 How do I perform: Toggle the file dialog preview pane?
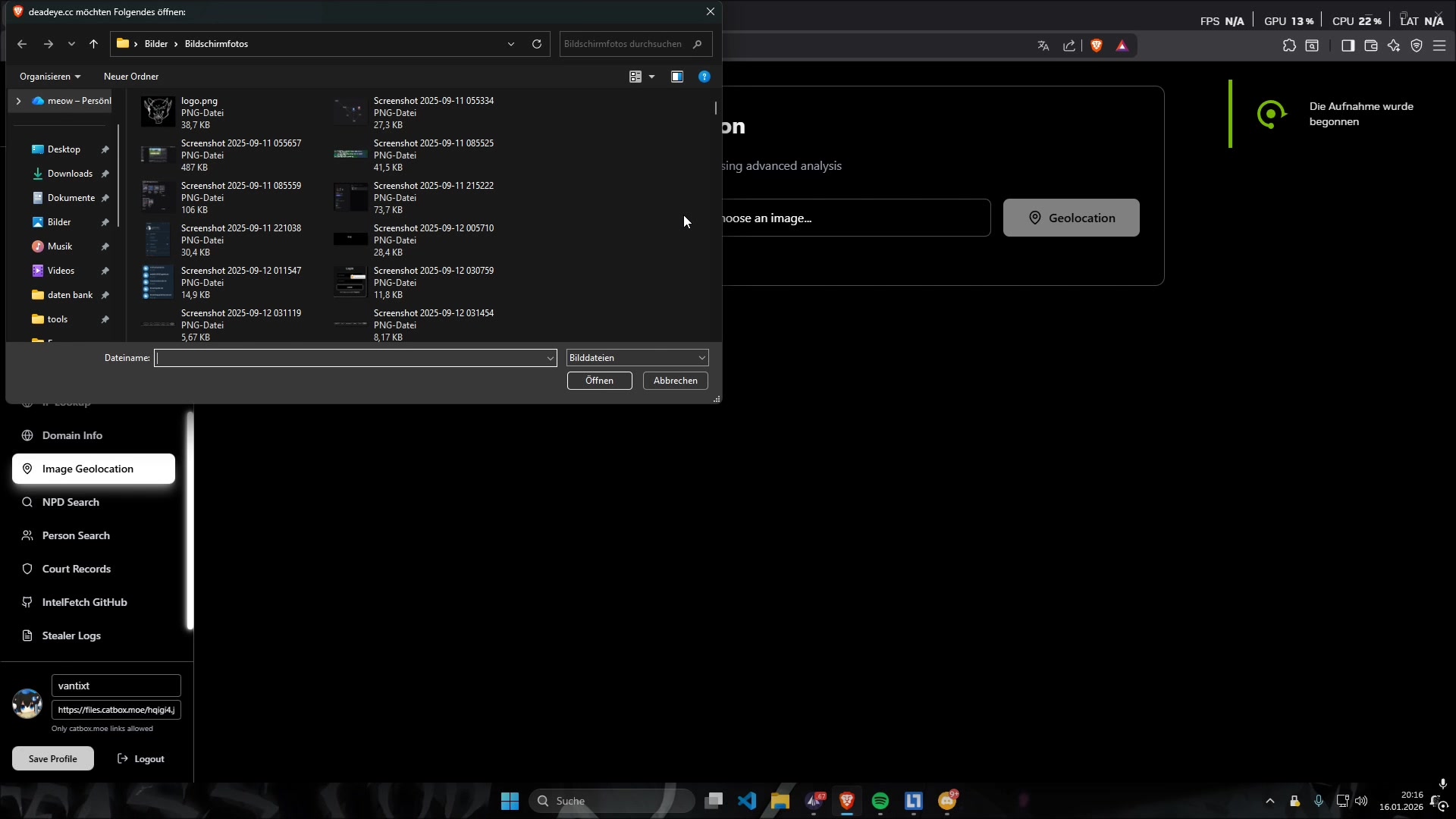point(677,77)
